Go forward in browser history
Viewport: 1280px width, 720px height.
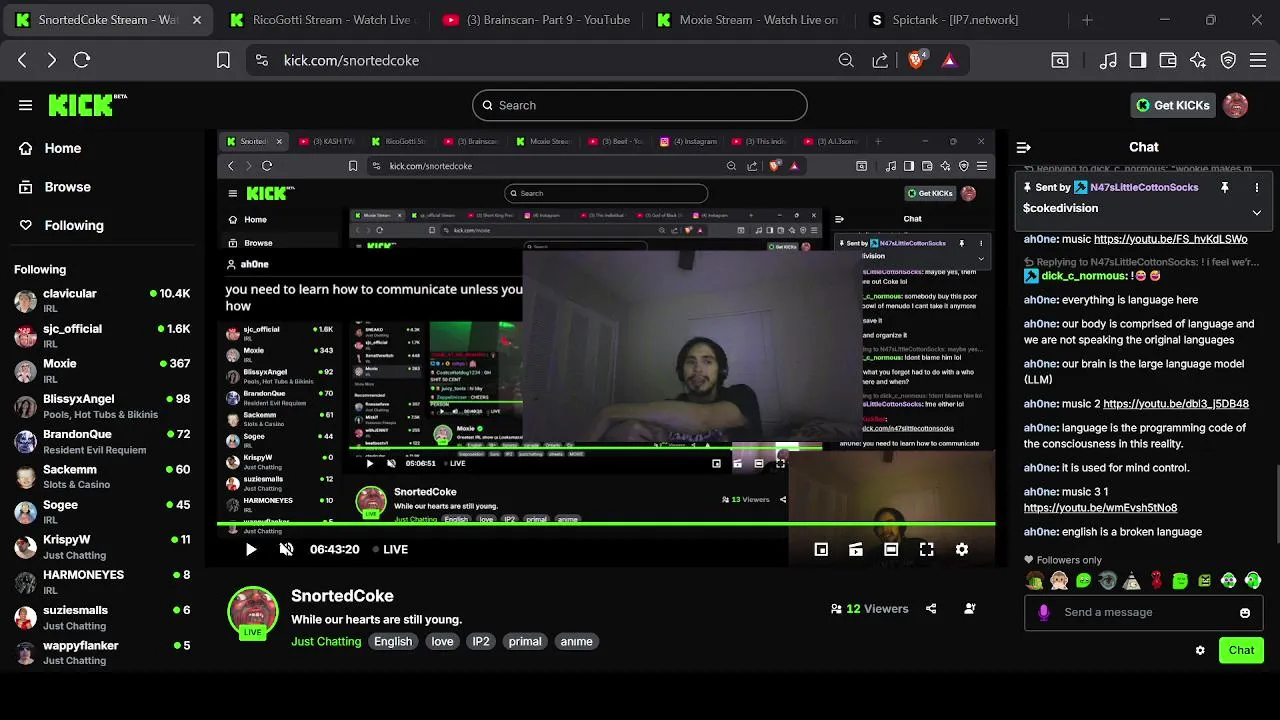point(52,60)
